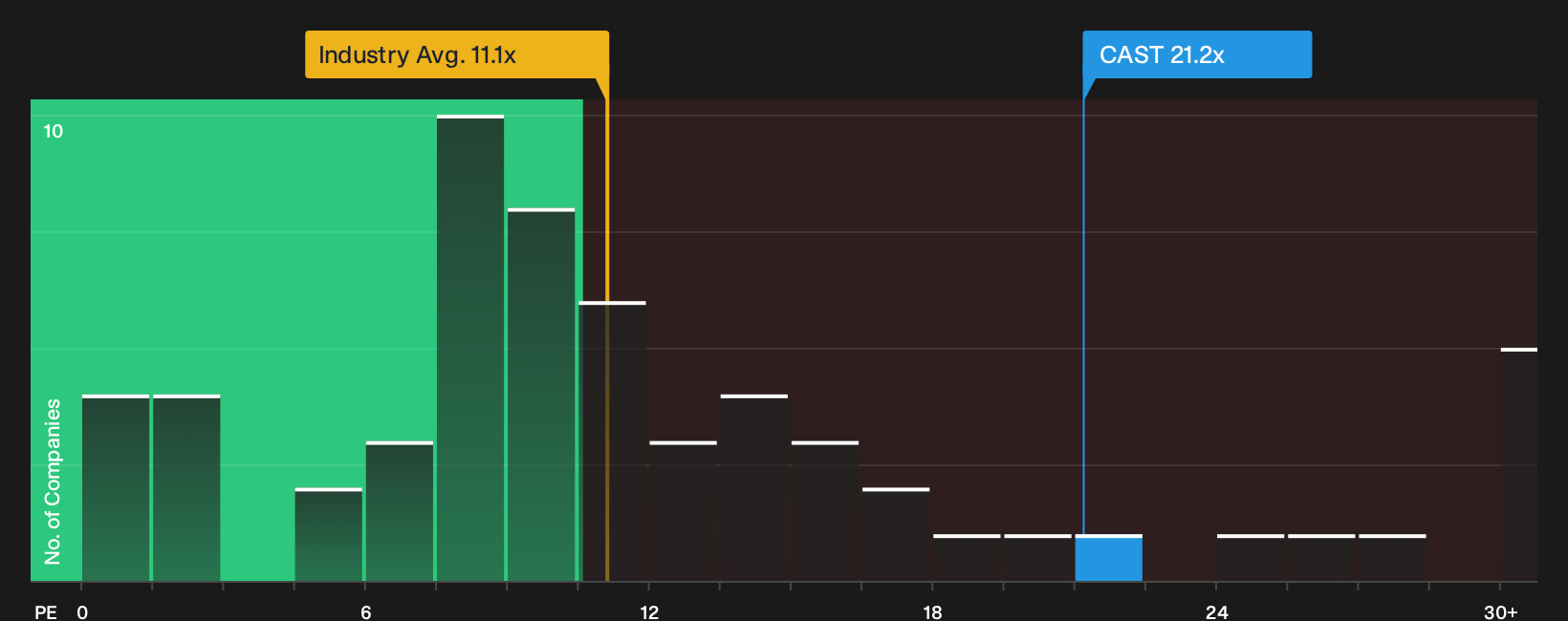Viewport: 1568px width, 621px height.
Task: Click the Industry Avg. 11.1x label
Action: tap(457, 54)
